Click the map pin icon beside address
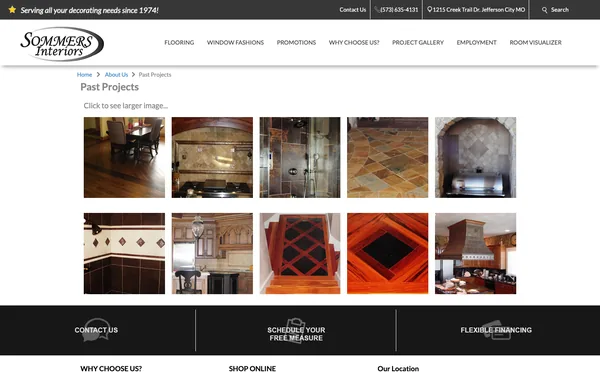Screen dimensions: 600x375 point(429,10)
